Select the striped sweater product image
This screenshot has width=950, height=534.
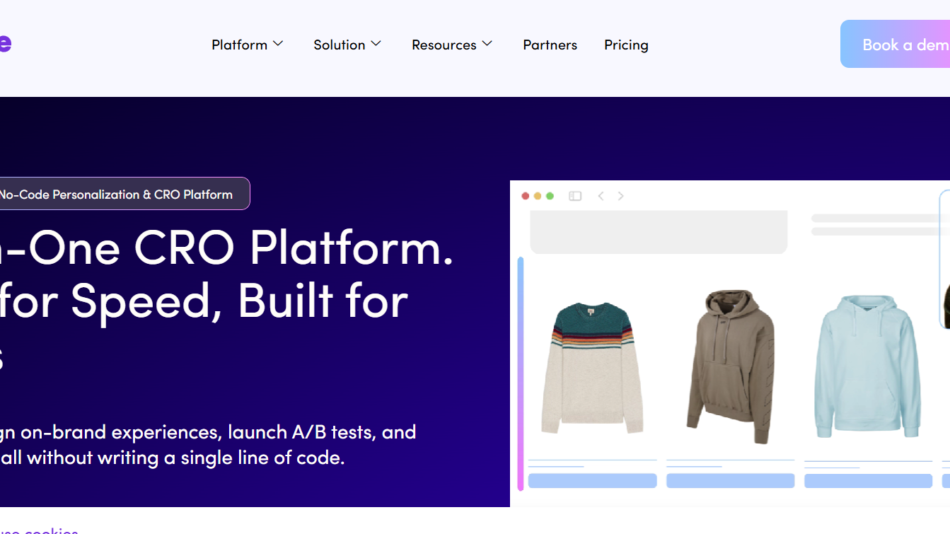[x=592, y=368]
